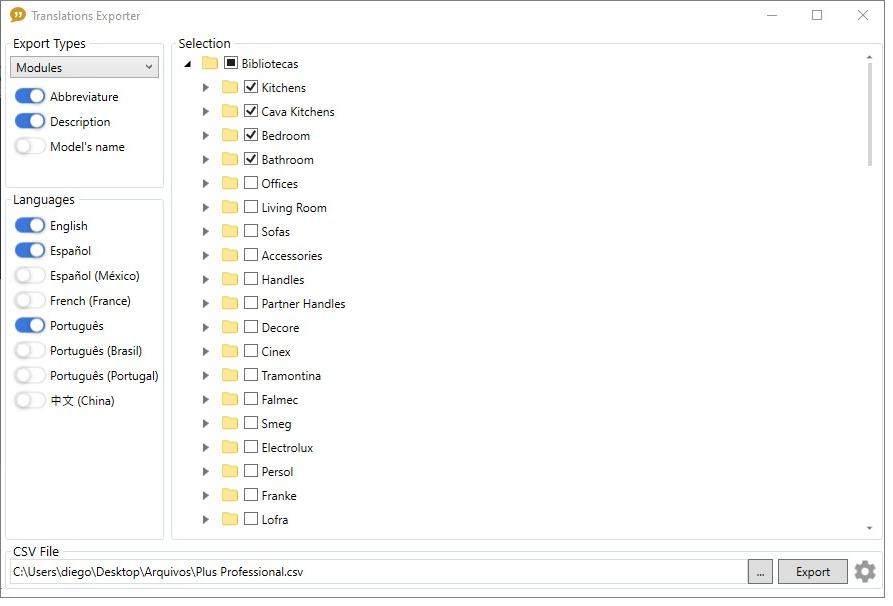The height and width of the screenshot is (606, 893).
Task: Enable the Português (Portugal) toggle
Action: coord(30,377)
